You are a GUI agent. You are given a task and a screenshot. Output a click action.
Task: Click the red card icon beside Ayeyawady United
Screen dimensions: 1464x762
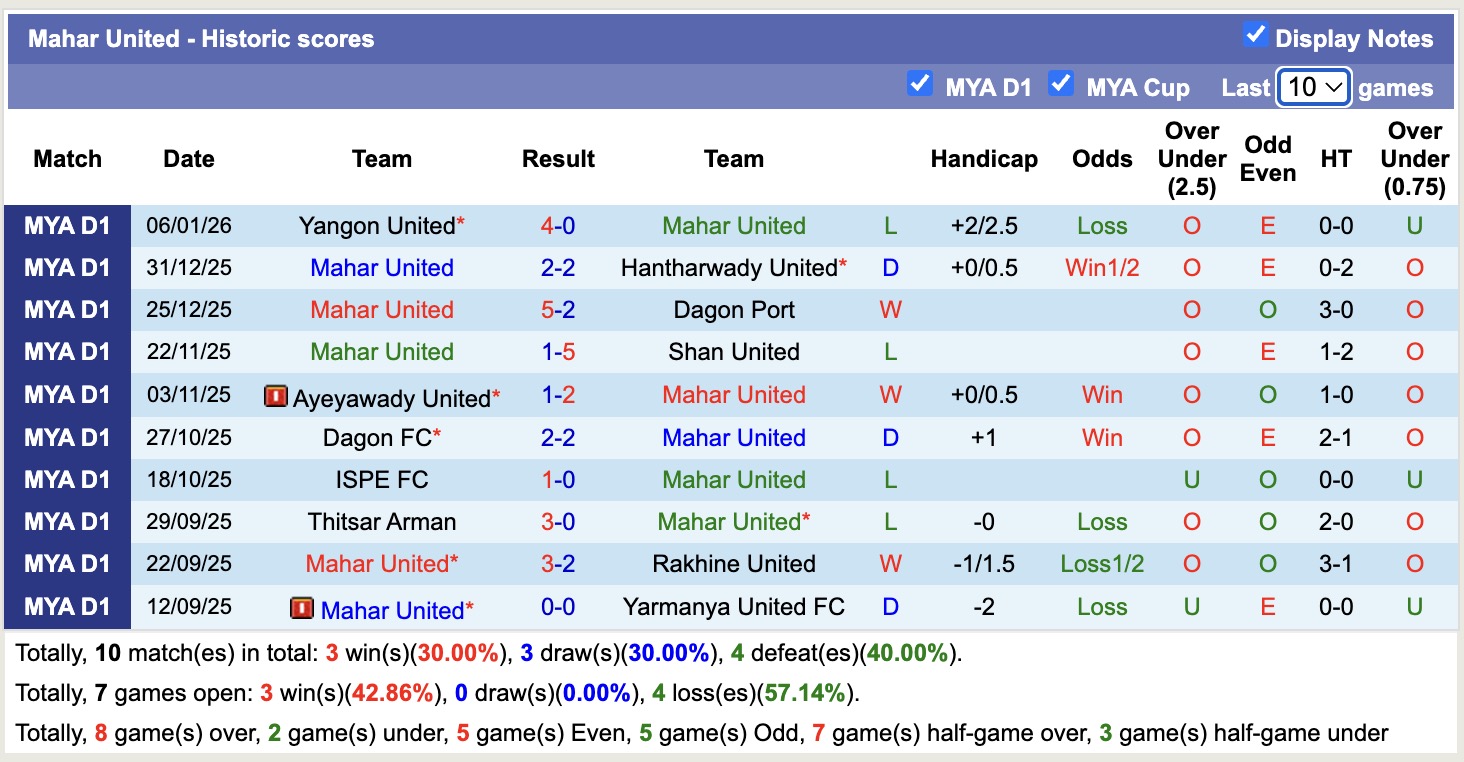point(277,396)
